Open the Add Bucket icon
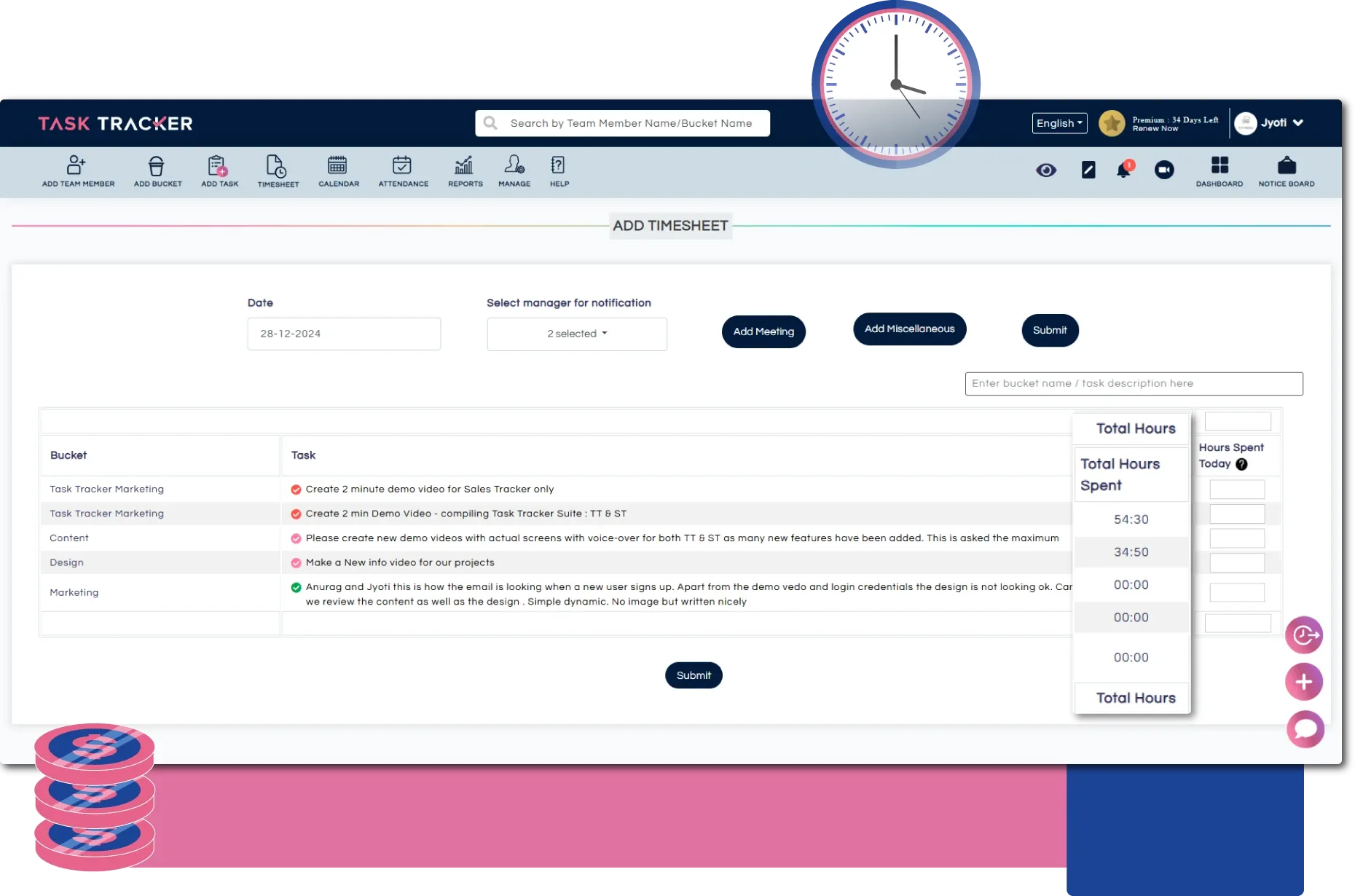 coord(157,172)
